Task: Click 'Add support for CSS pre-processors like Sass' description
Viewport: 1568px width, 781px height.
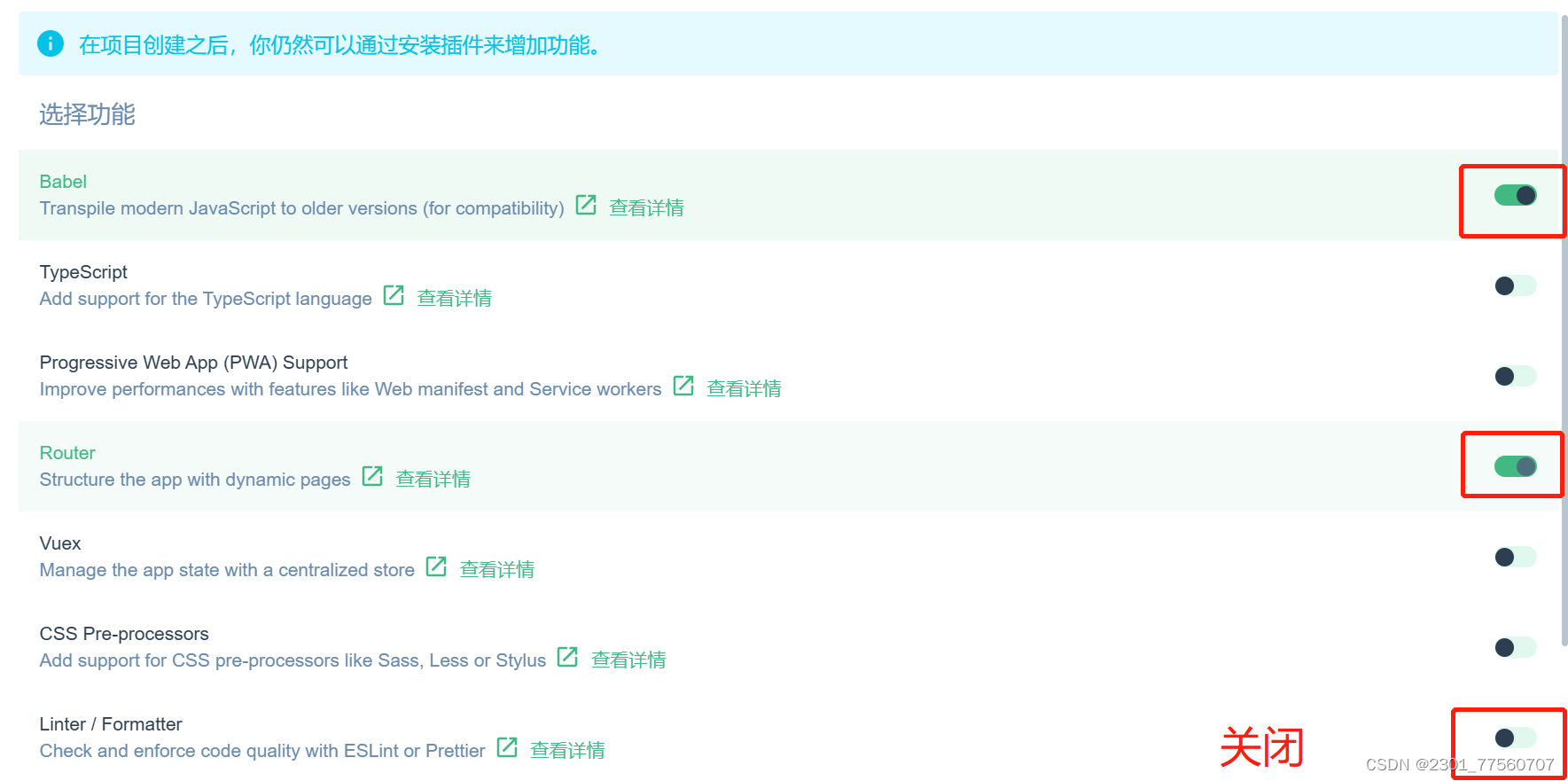Action: (x=293, y=660)
